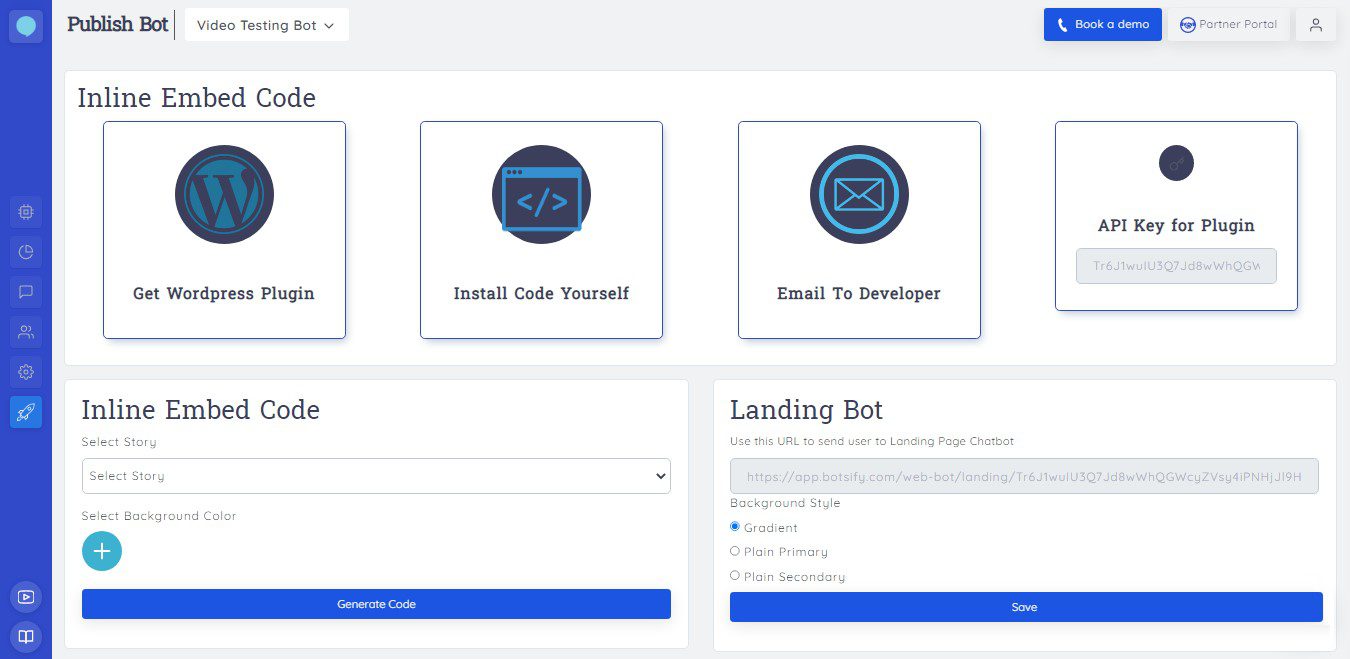Click the Generate Code button

[375, 604]
